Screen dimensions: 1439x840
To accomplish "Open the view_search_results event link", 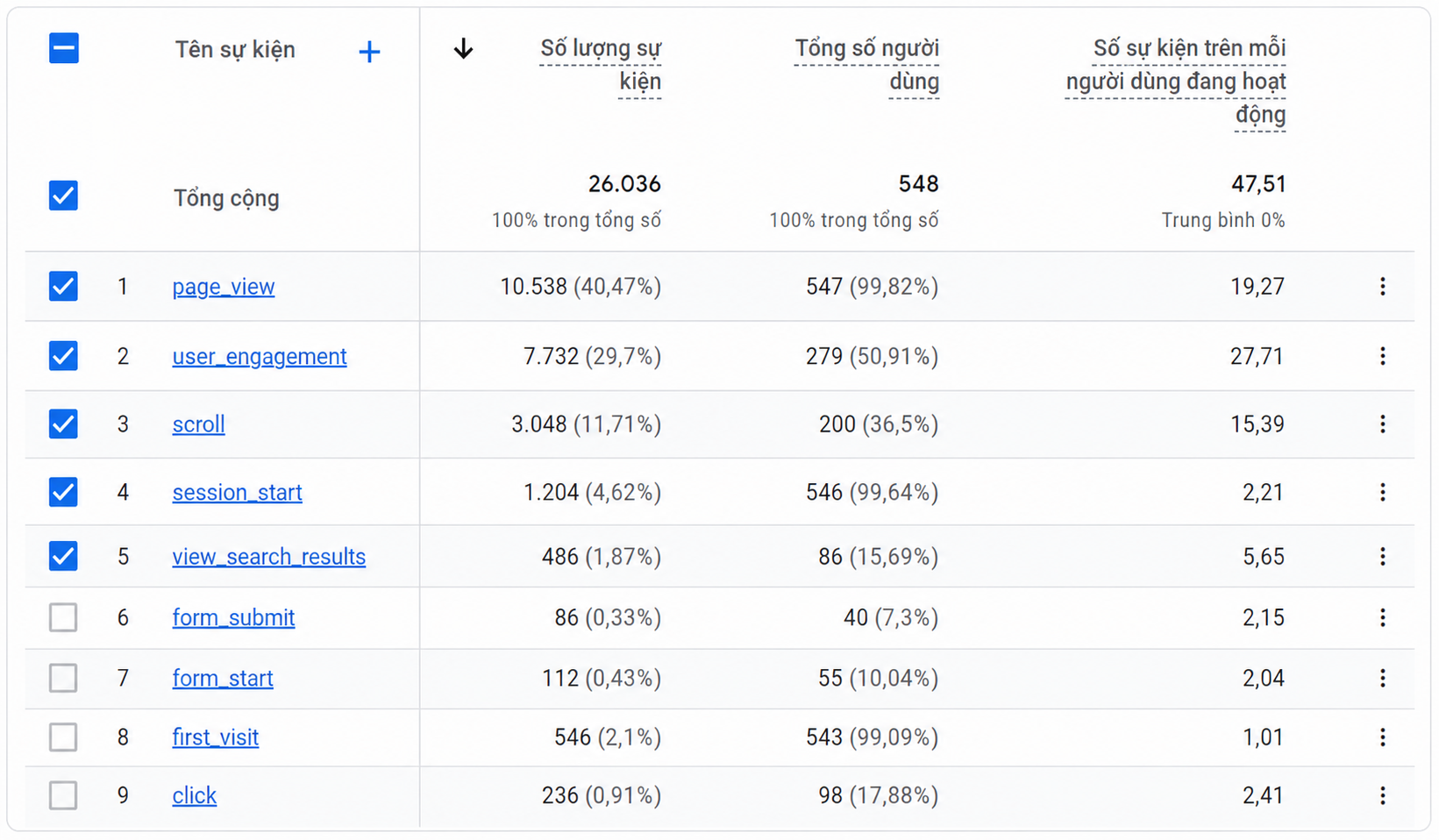I will tap(269, 557).
